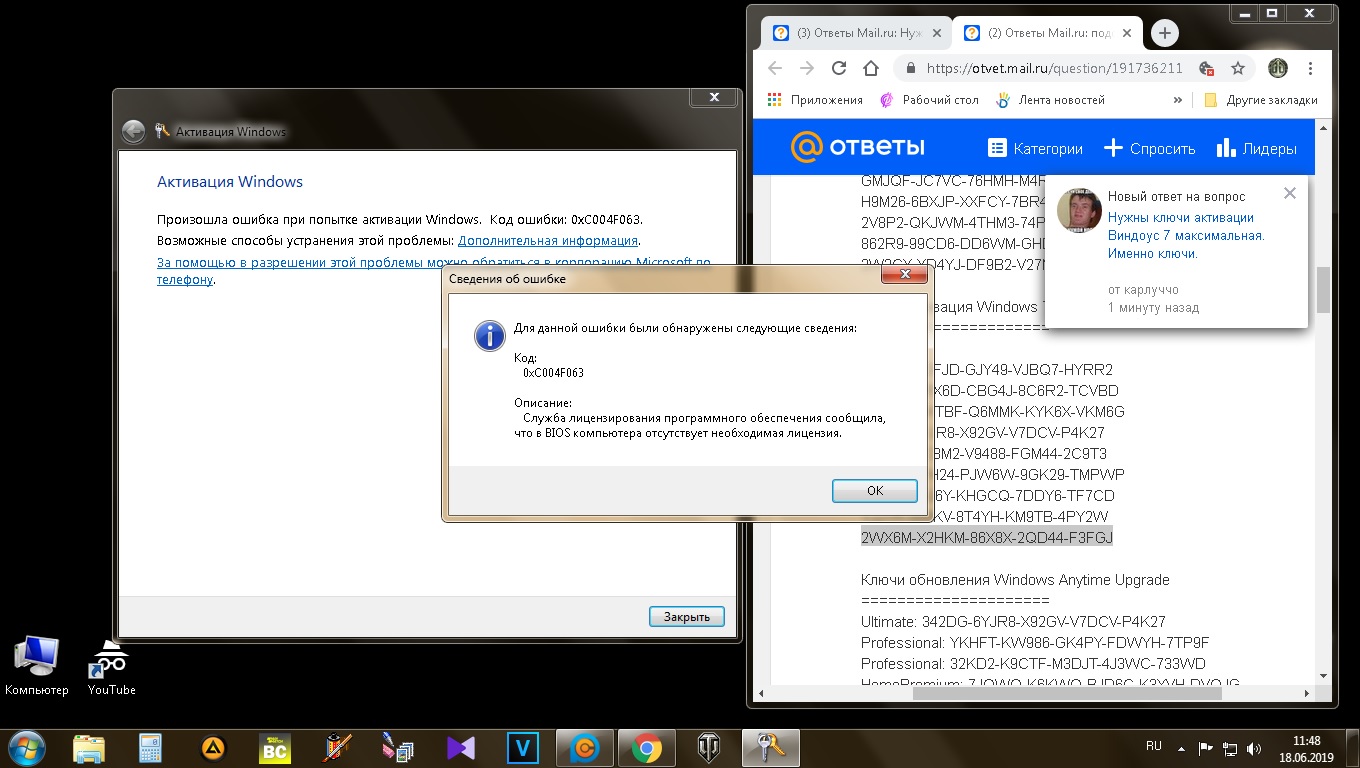Open the Лидеры section

[x=1256, y=148]
